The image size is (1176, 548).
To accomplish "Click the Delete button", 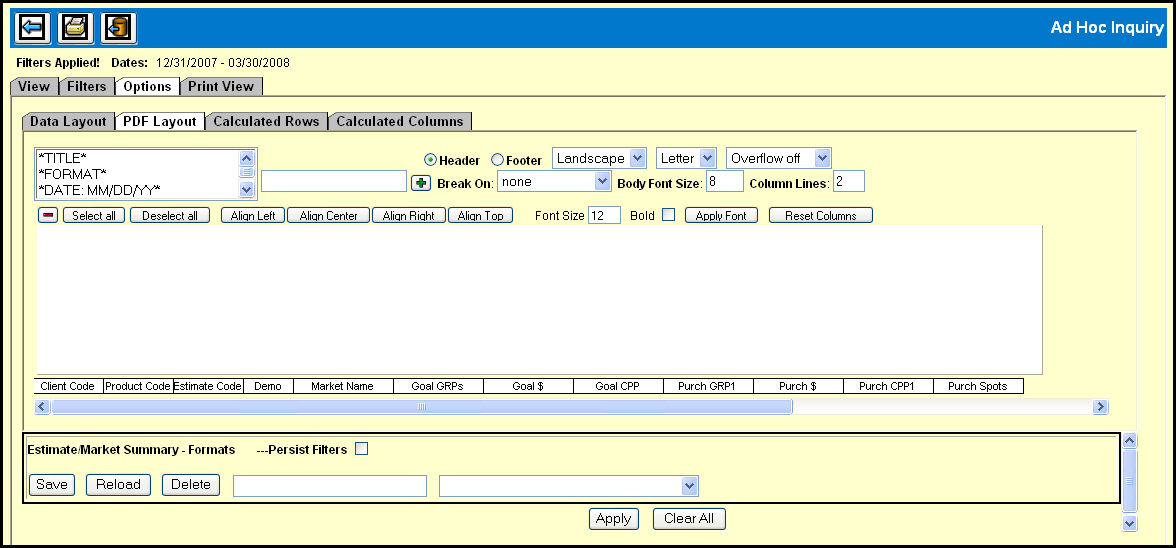I will coord(191,484).
